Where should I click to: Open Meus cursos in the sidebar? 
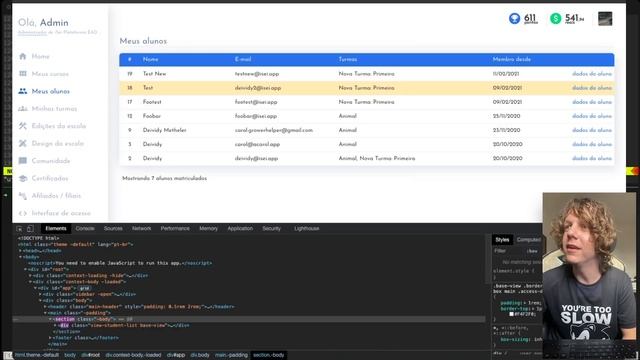(x=50, y=74)
